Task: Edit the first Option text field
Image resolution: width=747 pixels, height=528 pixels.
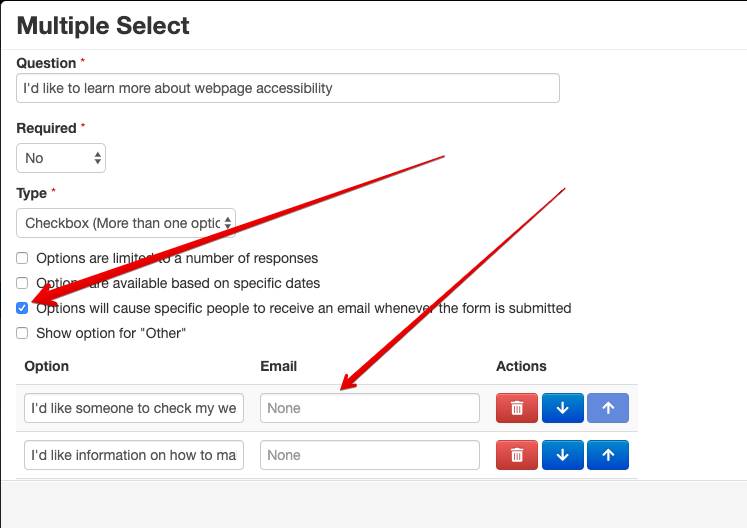Action: click(134, 408)
